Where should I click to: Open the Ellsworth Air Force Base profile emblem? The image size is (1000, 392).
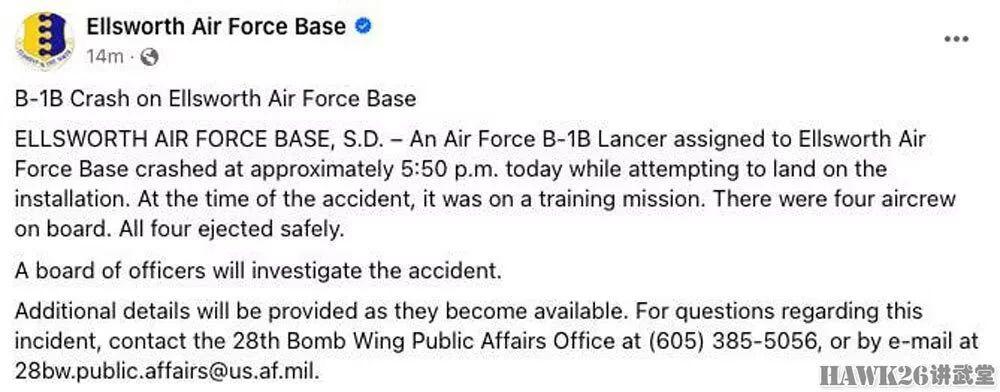coord(43,41)
